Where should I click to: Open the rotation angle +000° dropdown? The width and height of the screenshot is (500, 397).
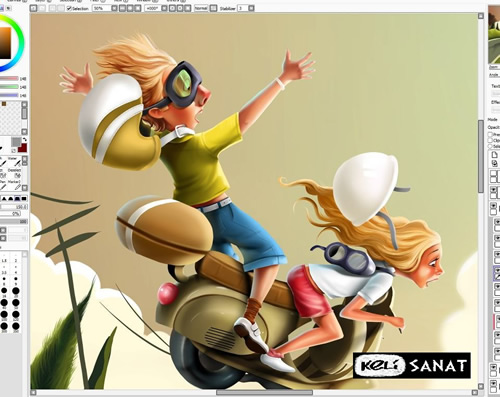(164, 8)
